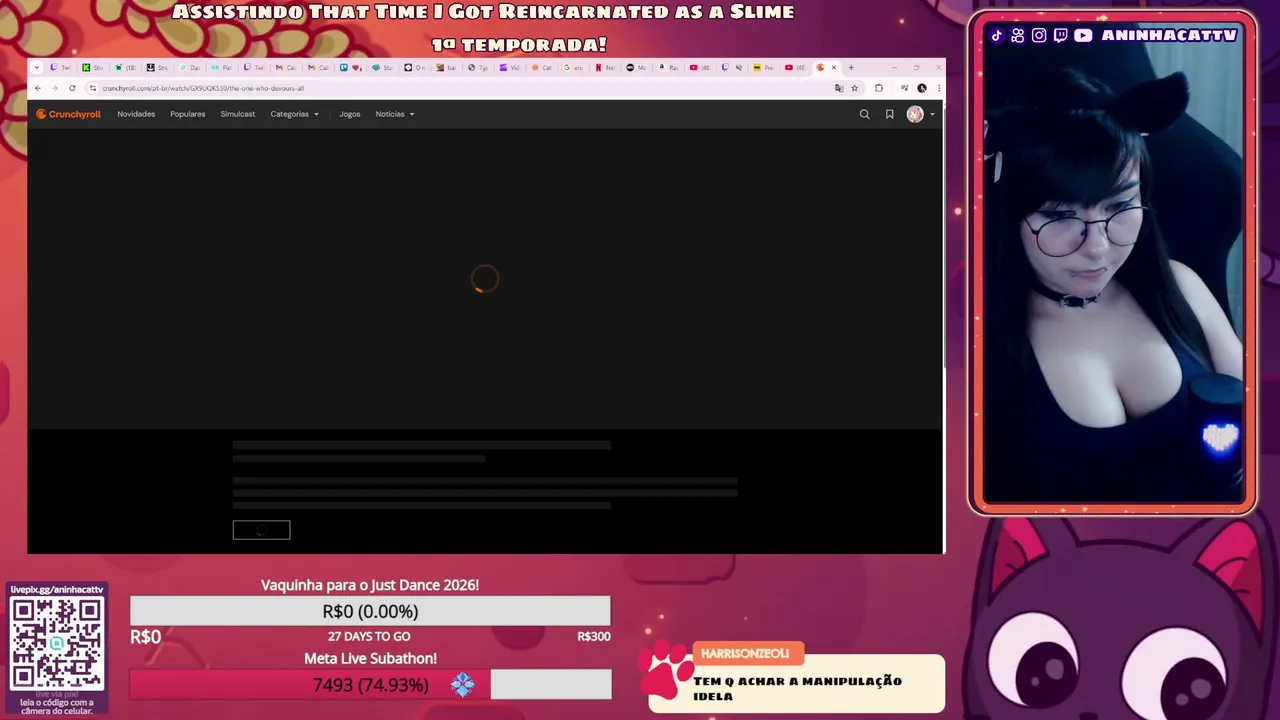Go back one page in browser

coord(38,88)
